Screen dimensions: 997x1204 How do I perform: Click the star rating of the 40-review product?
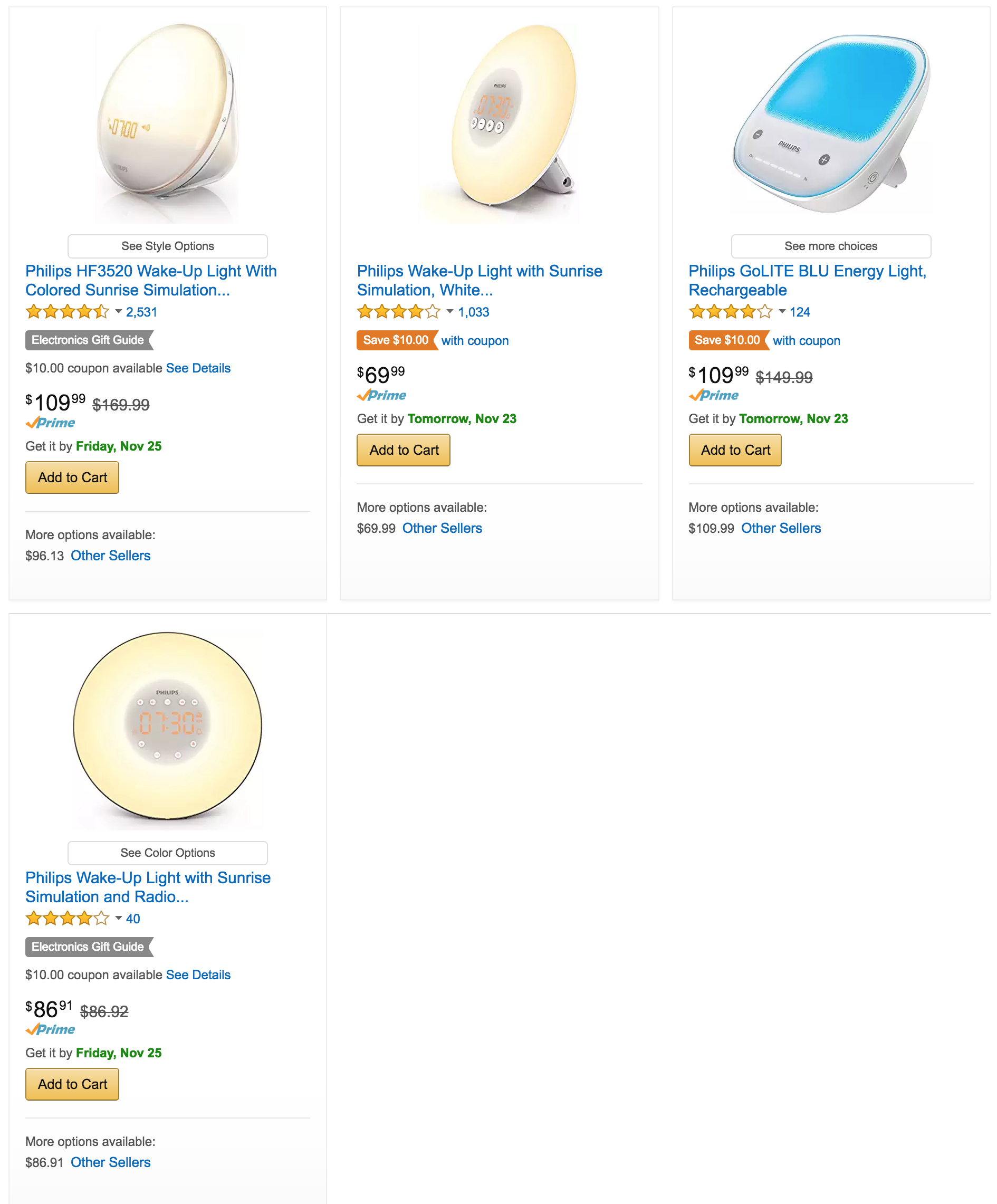coord(66,919)
